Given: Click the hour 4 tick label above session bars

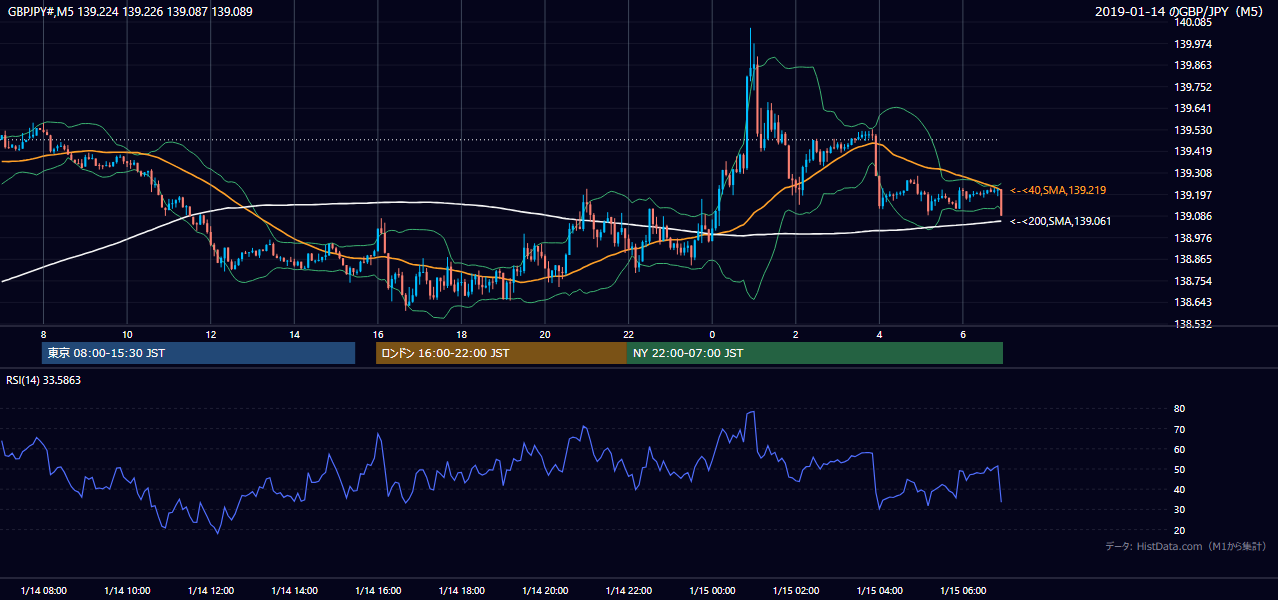Looking at the screenshot, I should pyautogui.click(x=879, y=334).
